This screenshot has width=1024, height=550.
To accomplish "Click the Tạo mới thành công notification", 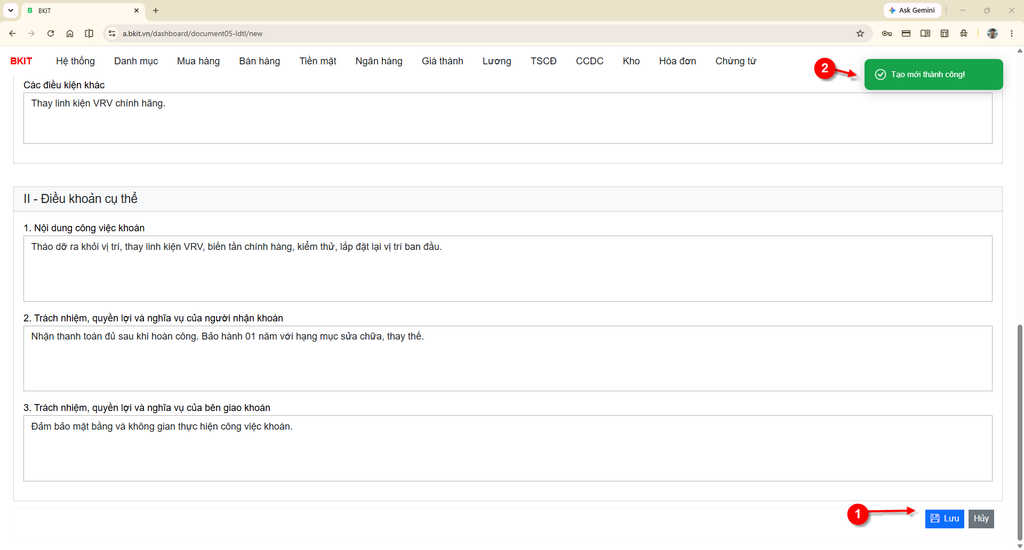I will pos(933,74).
